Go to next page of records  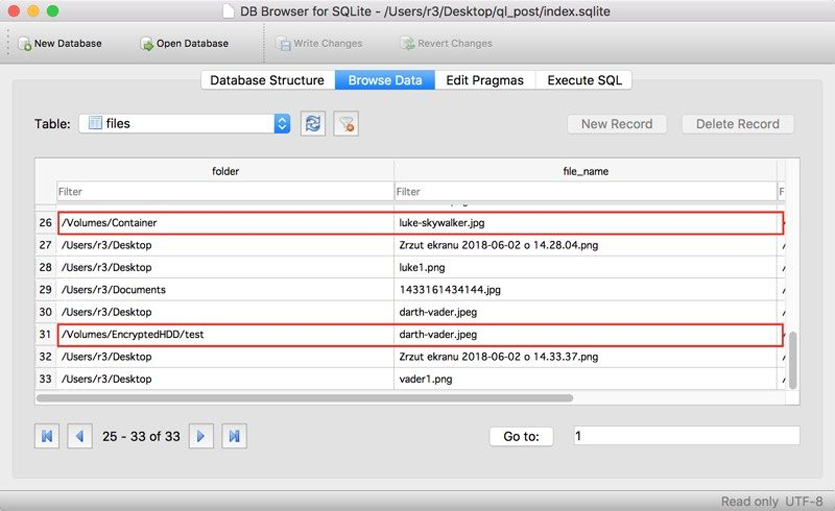[201, 436]
